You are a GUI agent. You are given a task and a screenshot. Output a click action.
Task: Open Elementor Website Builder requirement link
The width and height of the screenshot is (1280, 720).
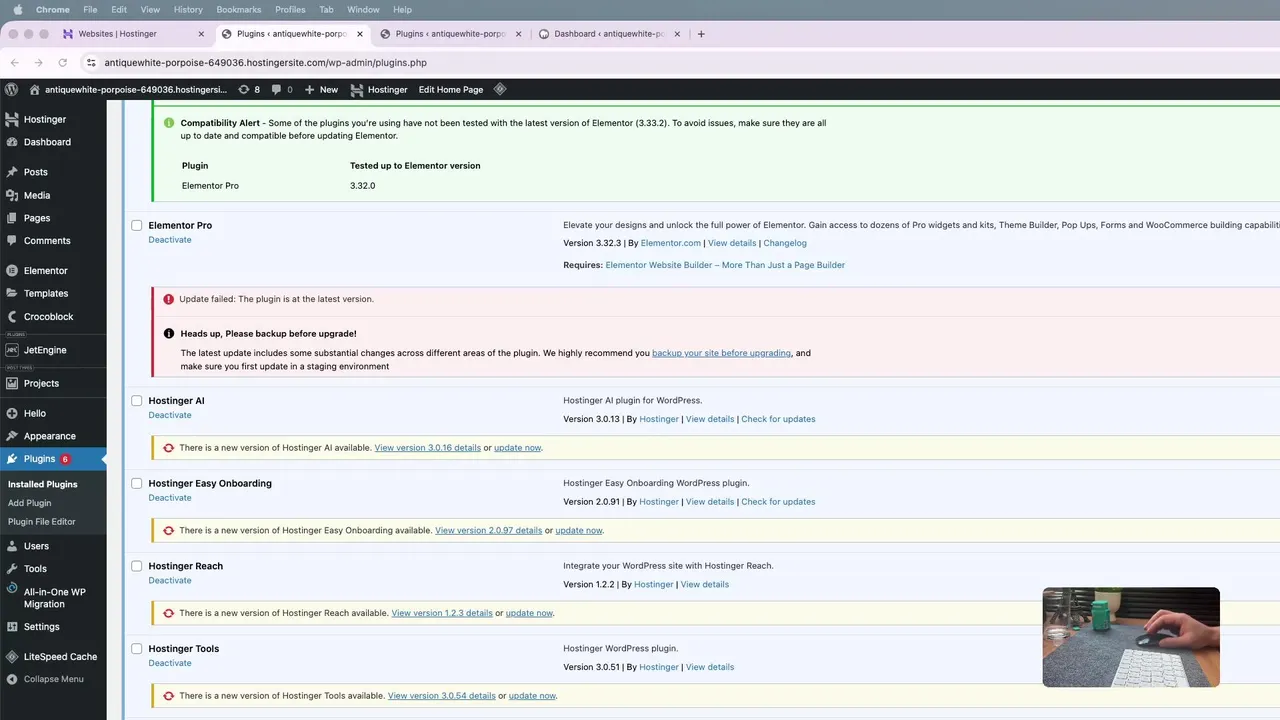(x=725, y=265)
